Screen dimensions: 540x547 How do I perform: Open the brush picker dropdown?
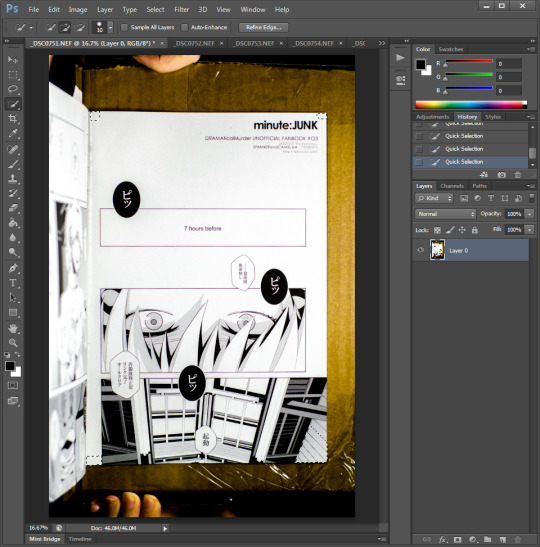coord(111,27)
